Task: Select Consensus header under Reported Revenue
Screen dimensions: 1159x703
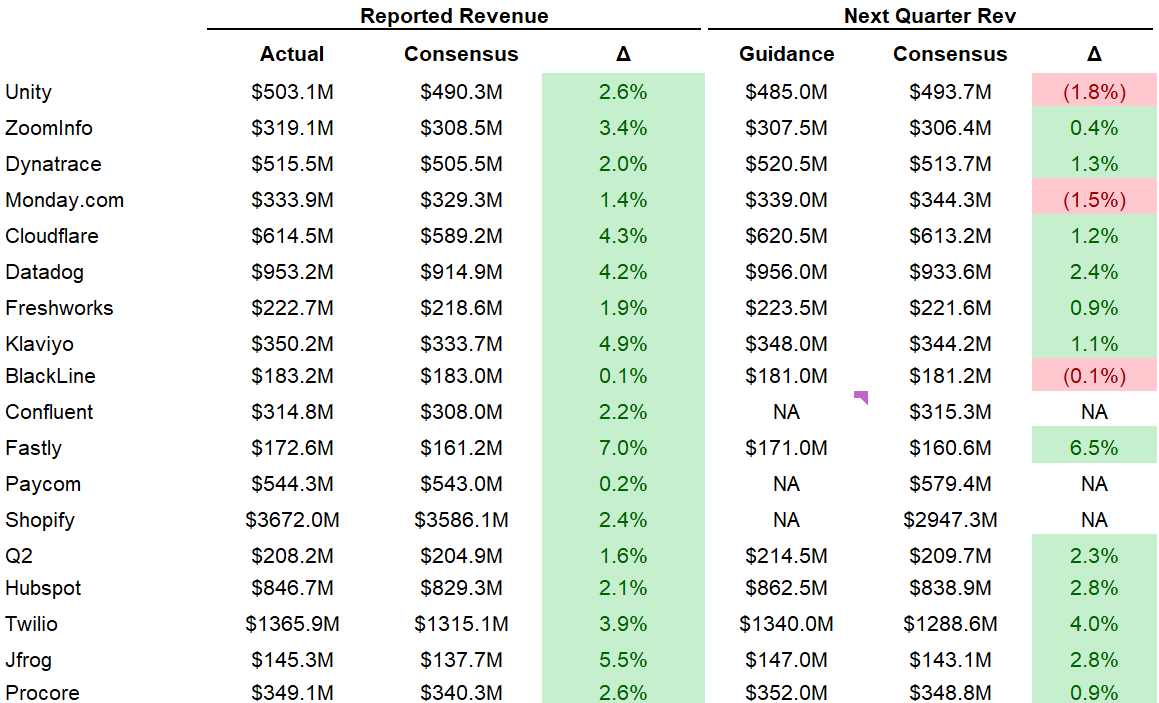Action: coord(461,54)
